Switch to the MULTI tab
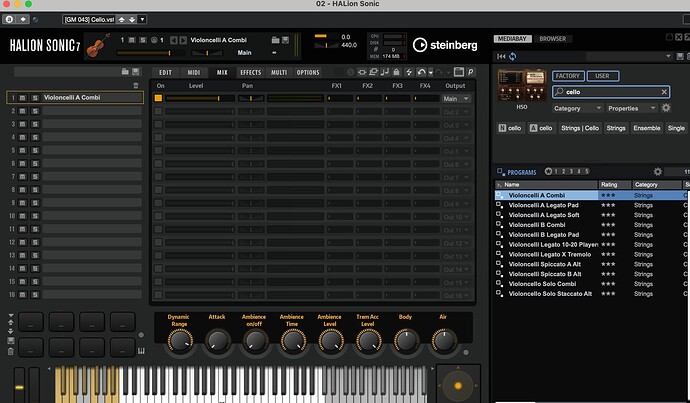Screen dimensions: 690x403 pos(279,73)
